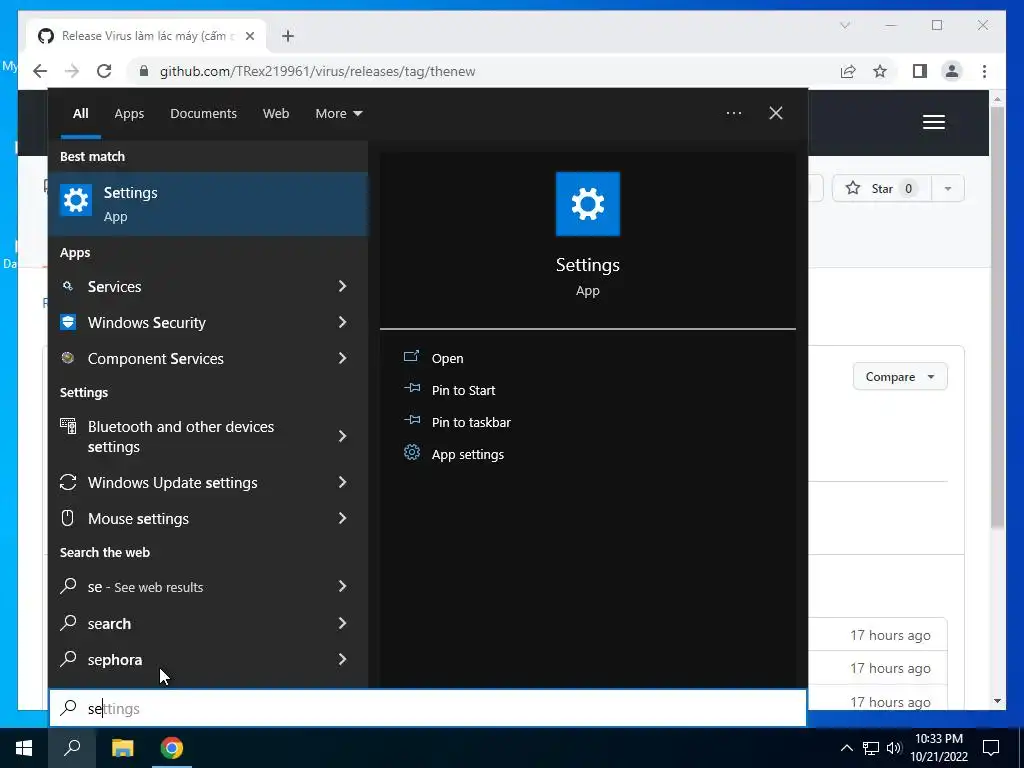This screenshot has height=768, width=1024.
Task: Open Chrome's three-dot menu
Action: point(984,71)
